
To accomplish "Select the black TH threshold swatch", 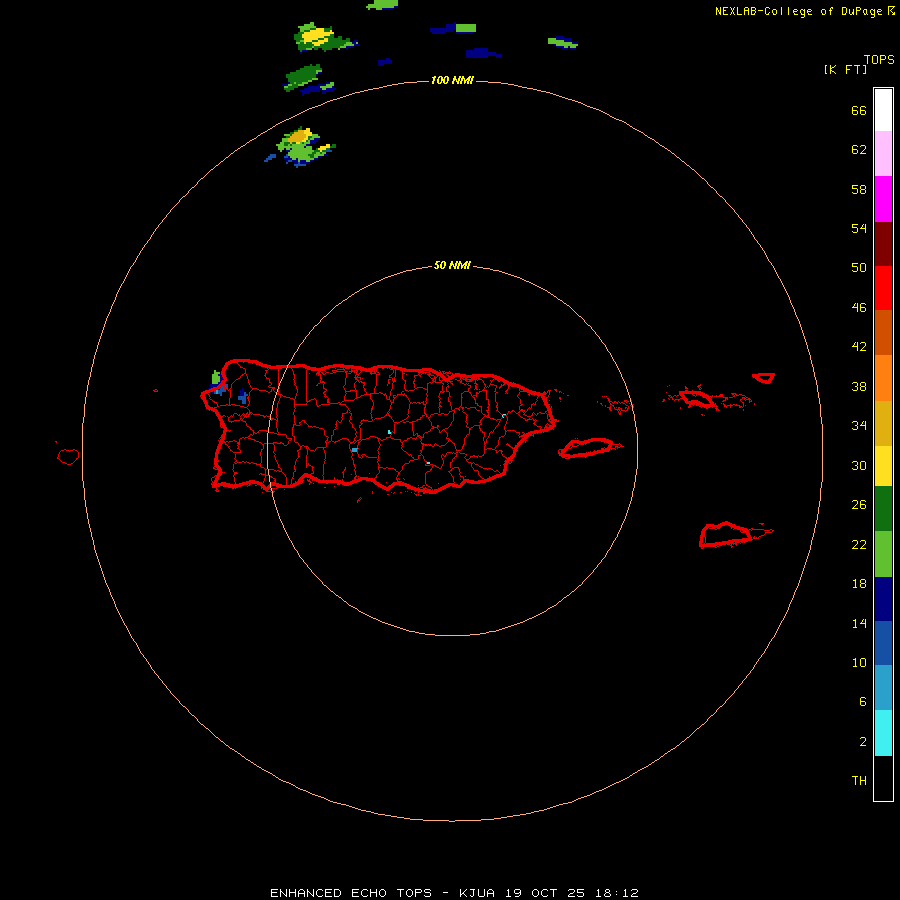I will coord(883,778).
